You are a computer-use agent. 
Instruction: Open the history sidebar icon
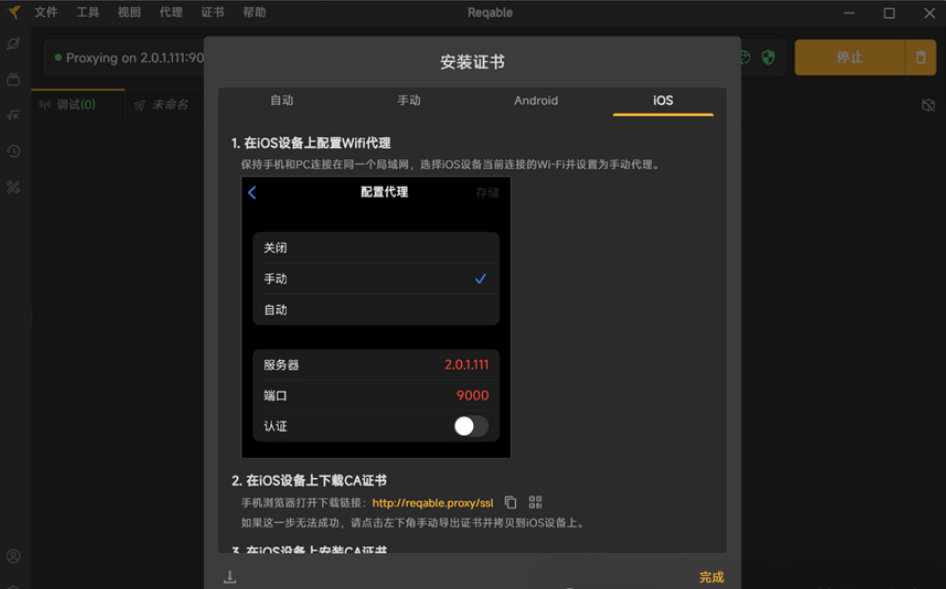click(x=13, y=151)
